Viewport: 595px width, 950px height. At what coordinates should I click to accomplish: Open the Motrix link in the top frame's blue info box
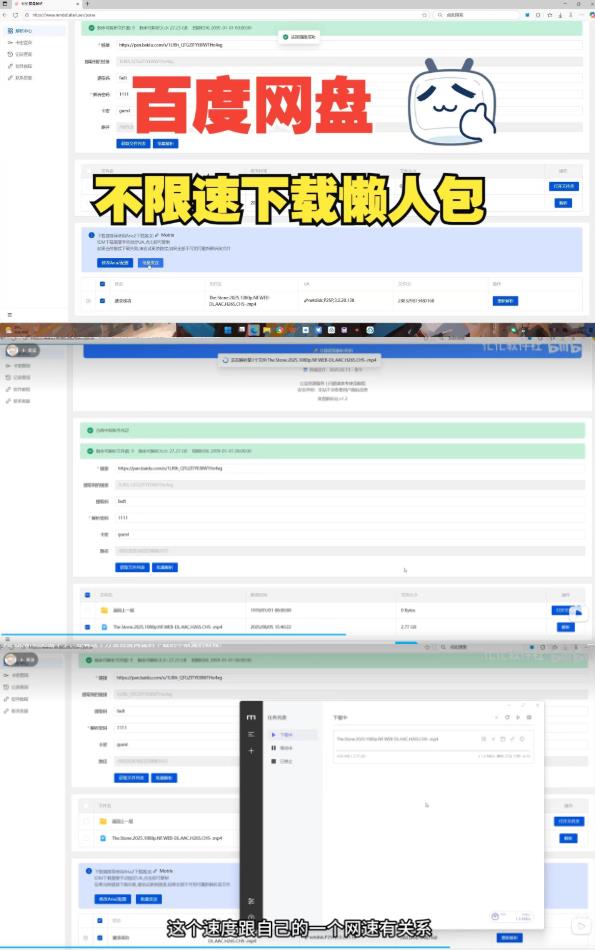[167, 235]
